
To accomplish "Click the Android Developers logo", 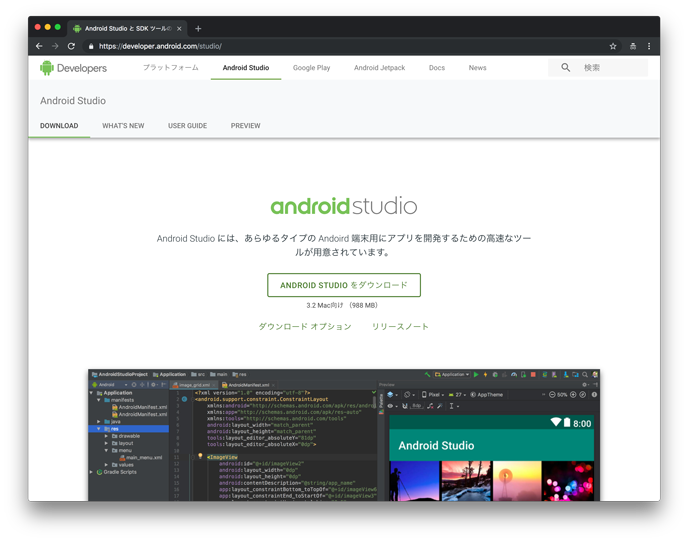I will [x=73, y=68].
